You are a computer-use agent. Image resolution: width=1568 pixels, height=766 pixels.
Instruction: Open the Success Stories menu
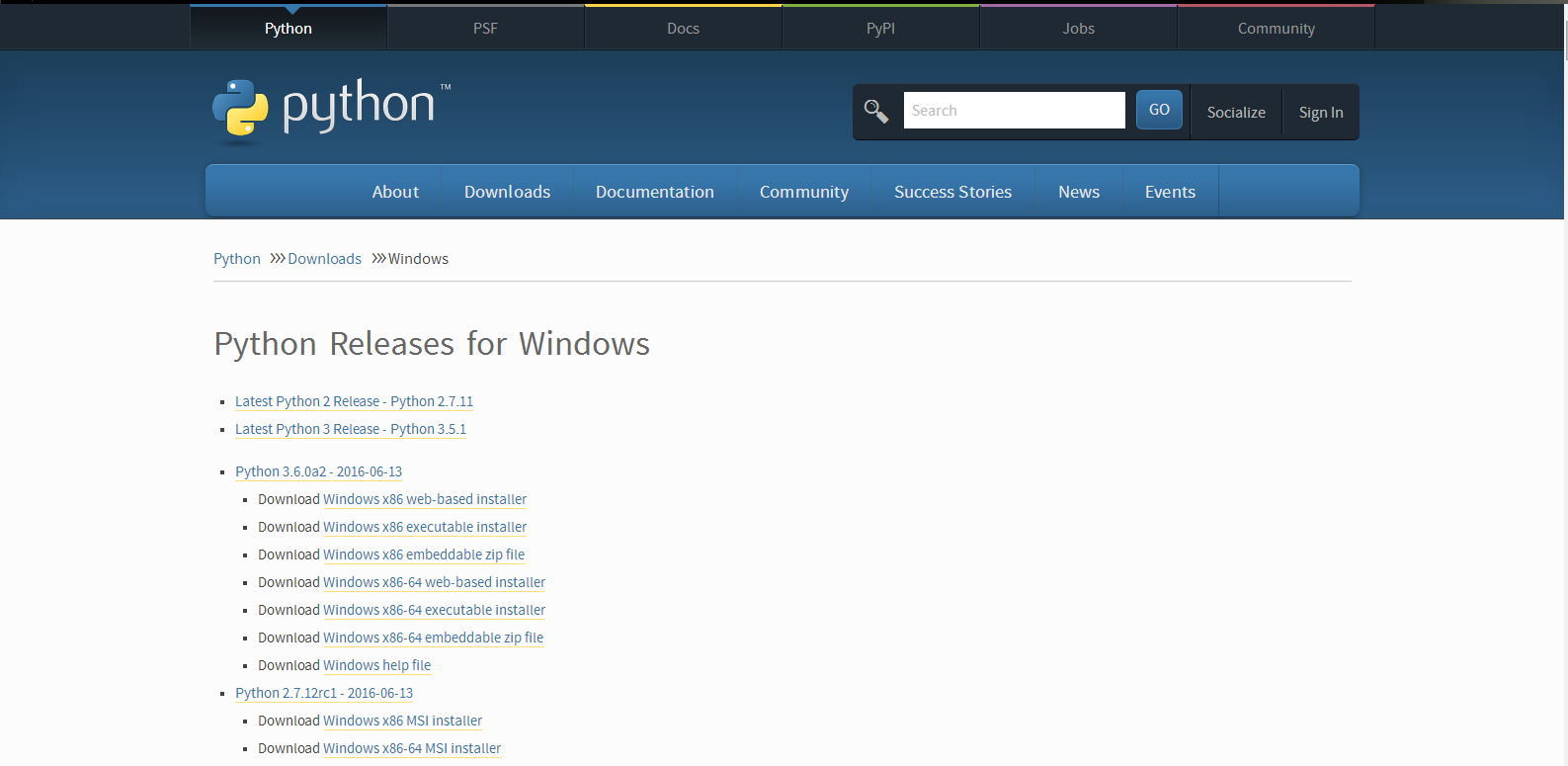coord(952,192)
